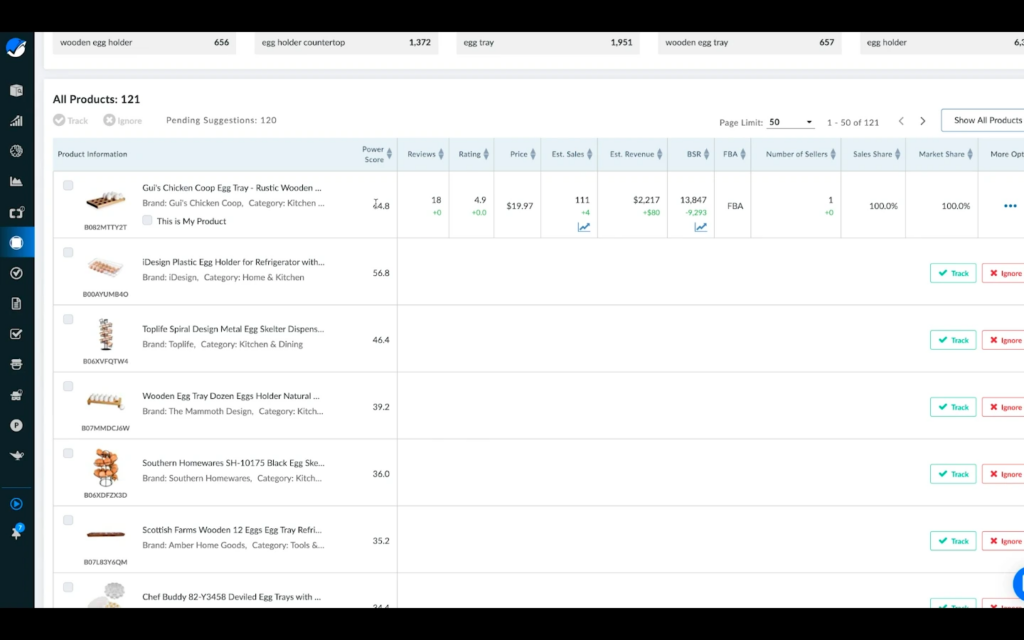Click the circular "P" badge icon in sidebar
The height and width of the screenshot is (640, 1024).
(x=16, y=424)
